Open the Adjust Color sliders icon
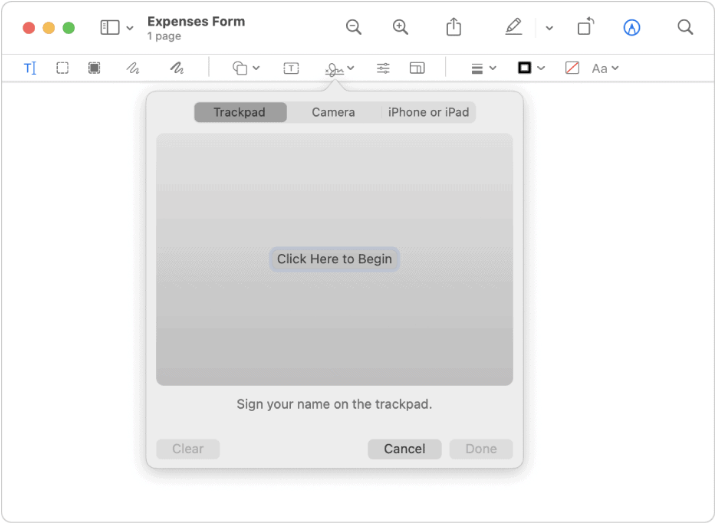 point(383,68)
